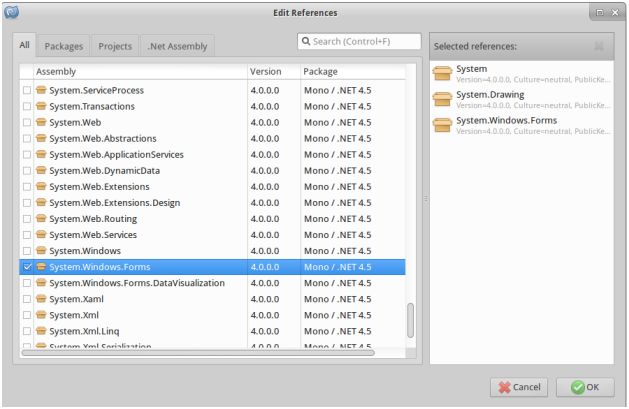Click System.Drawing icon in Selected references
Viewport: 629px width, 409px height.
442,99
